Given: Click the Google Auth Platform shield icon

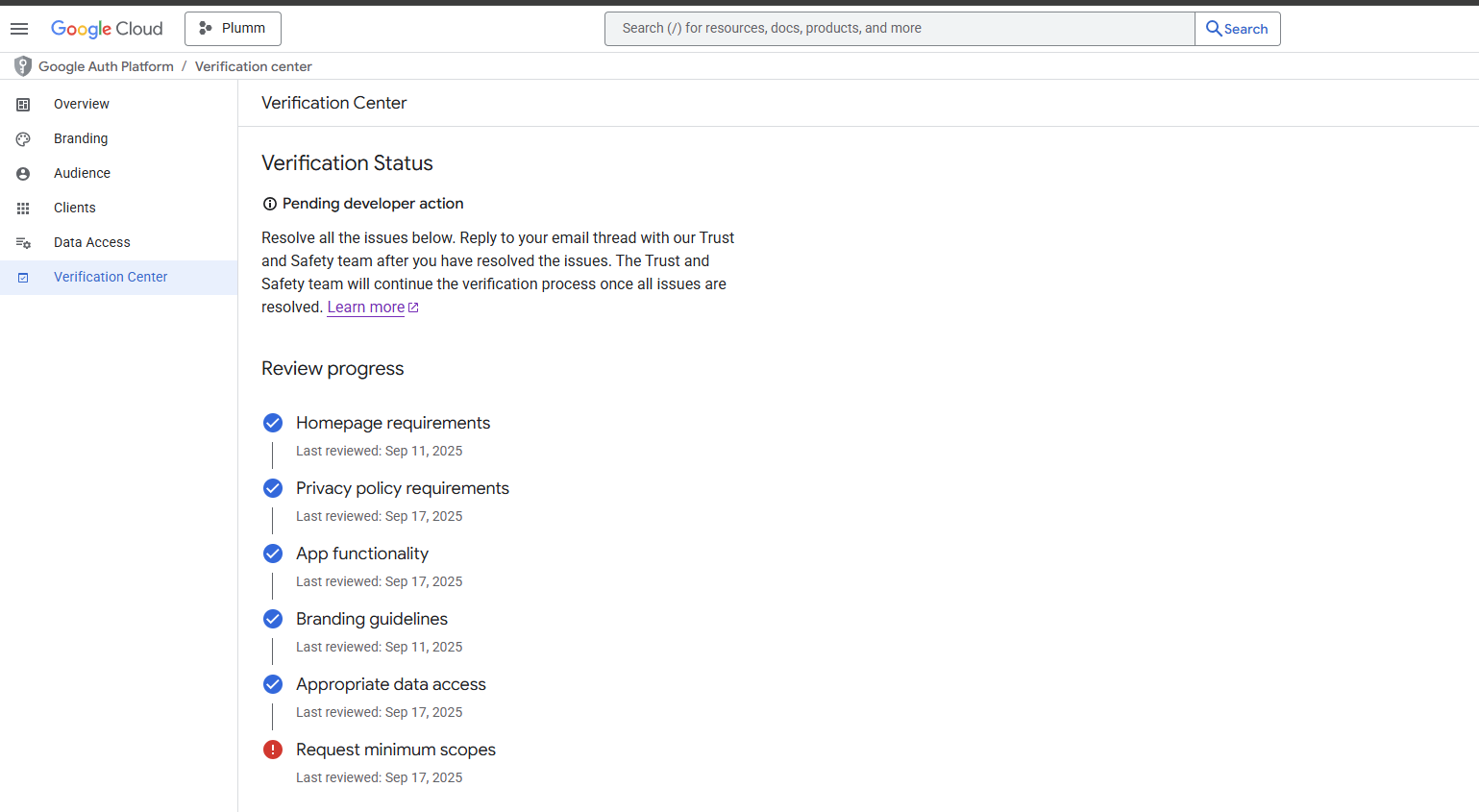Looking at the screenshot, I should click(23, 66).
